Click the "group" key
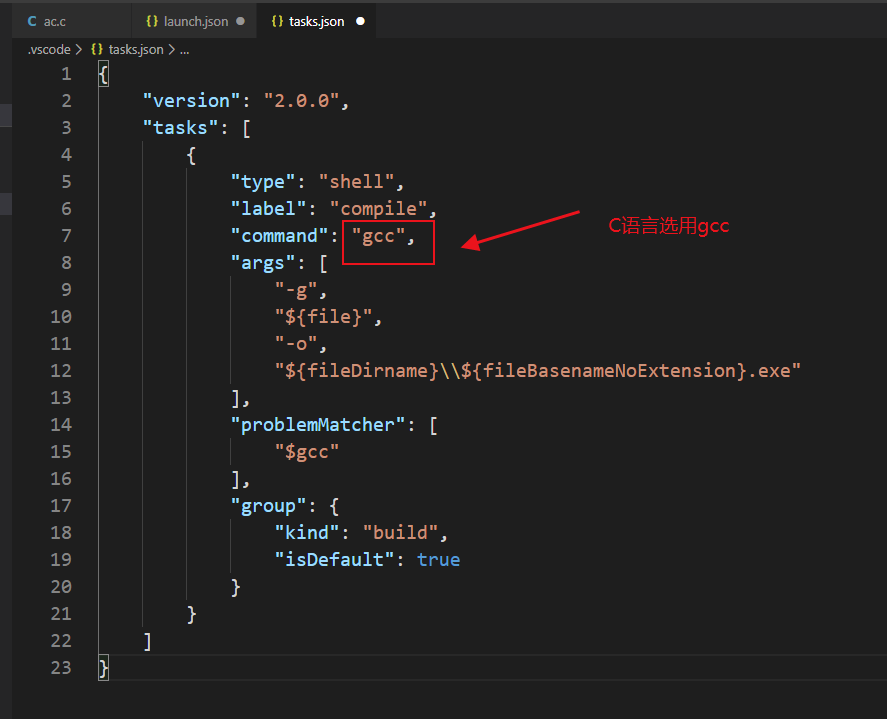The width and height of the screenshot is (887, 719). (x=269, y=506)
